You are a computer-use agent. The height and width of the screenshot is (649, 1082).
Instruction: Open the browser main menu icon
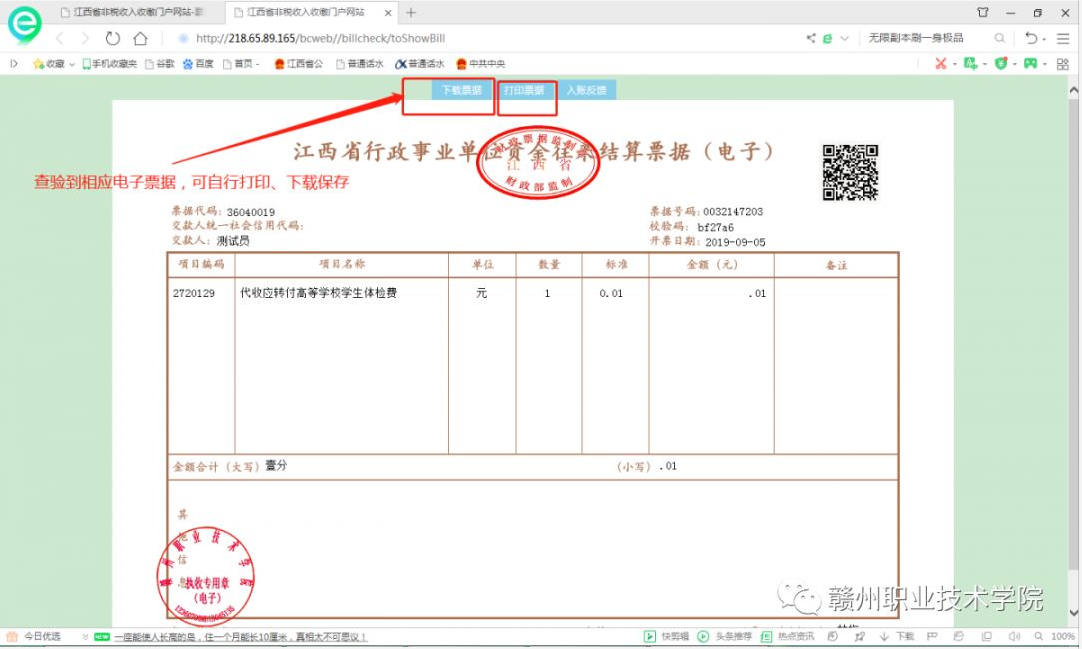1063,39
